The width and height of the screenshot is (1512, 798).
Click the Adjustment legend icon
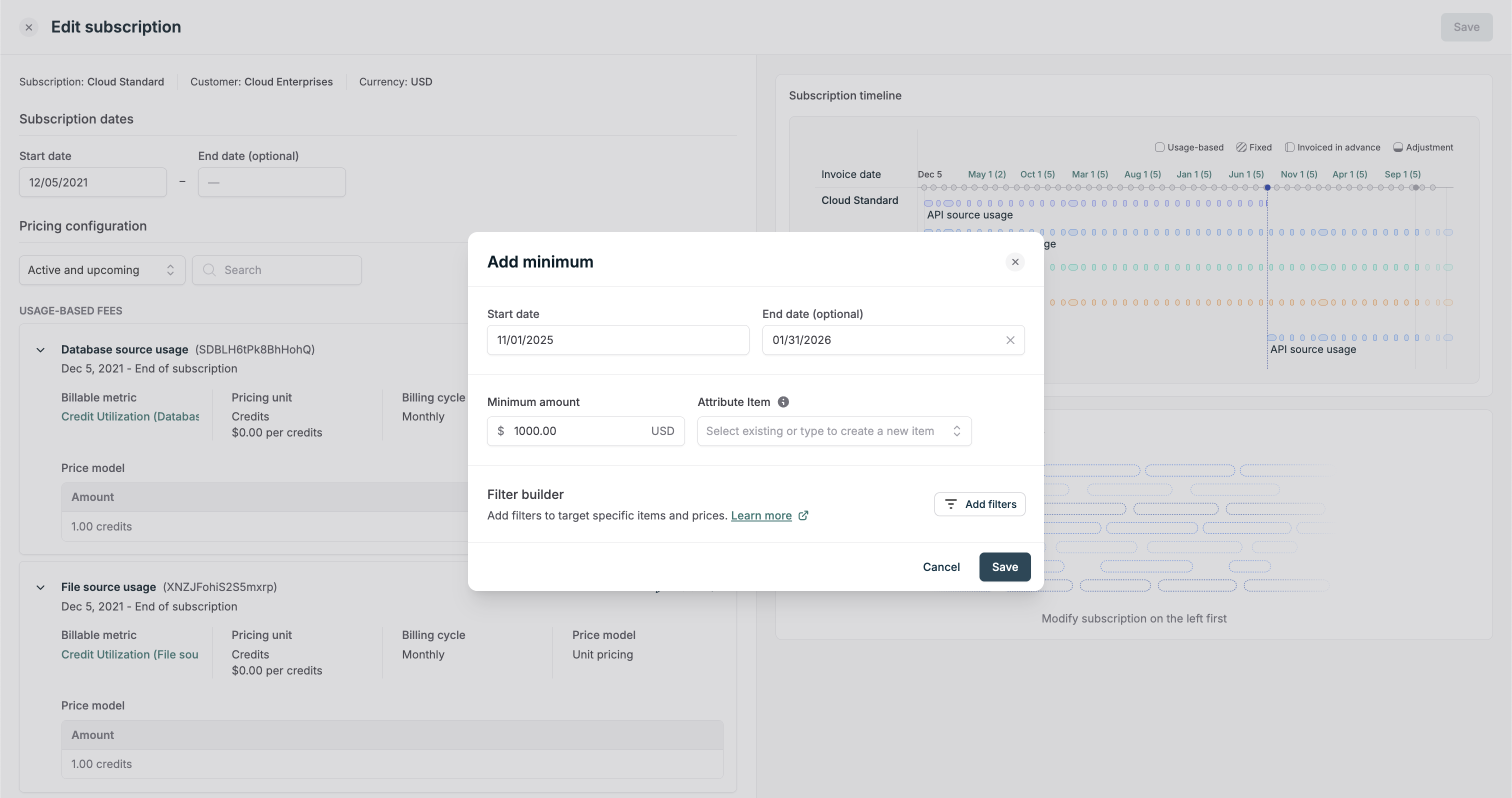pos(1397,147)
